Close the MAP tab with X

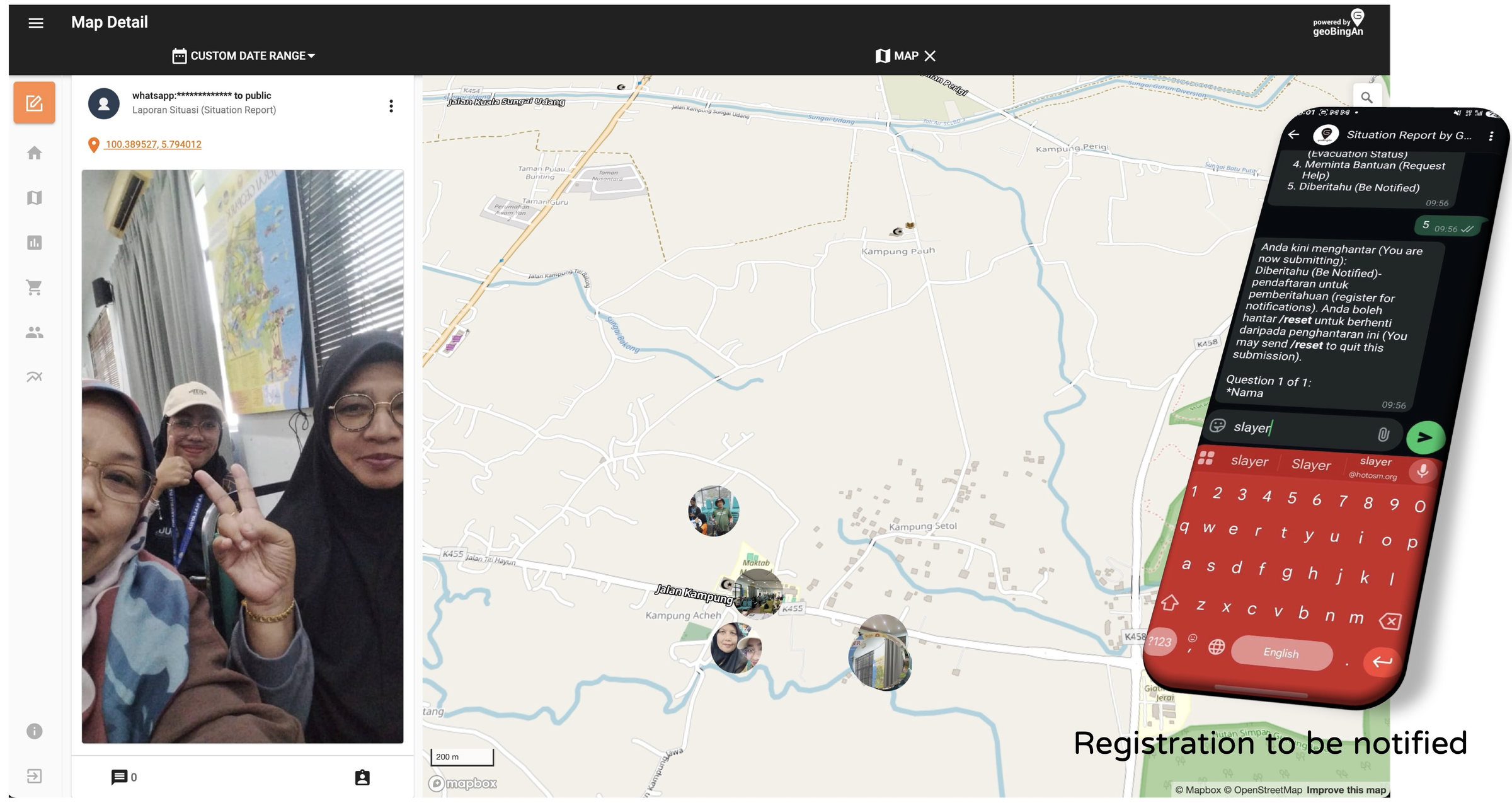[x=930, y=55]
